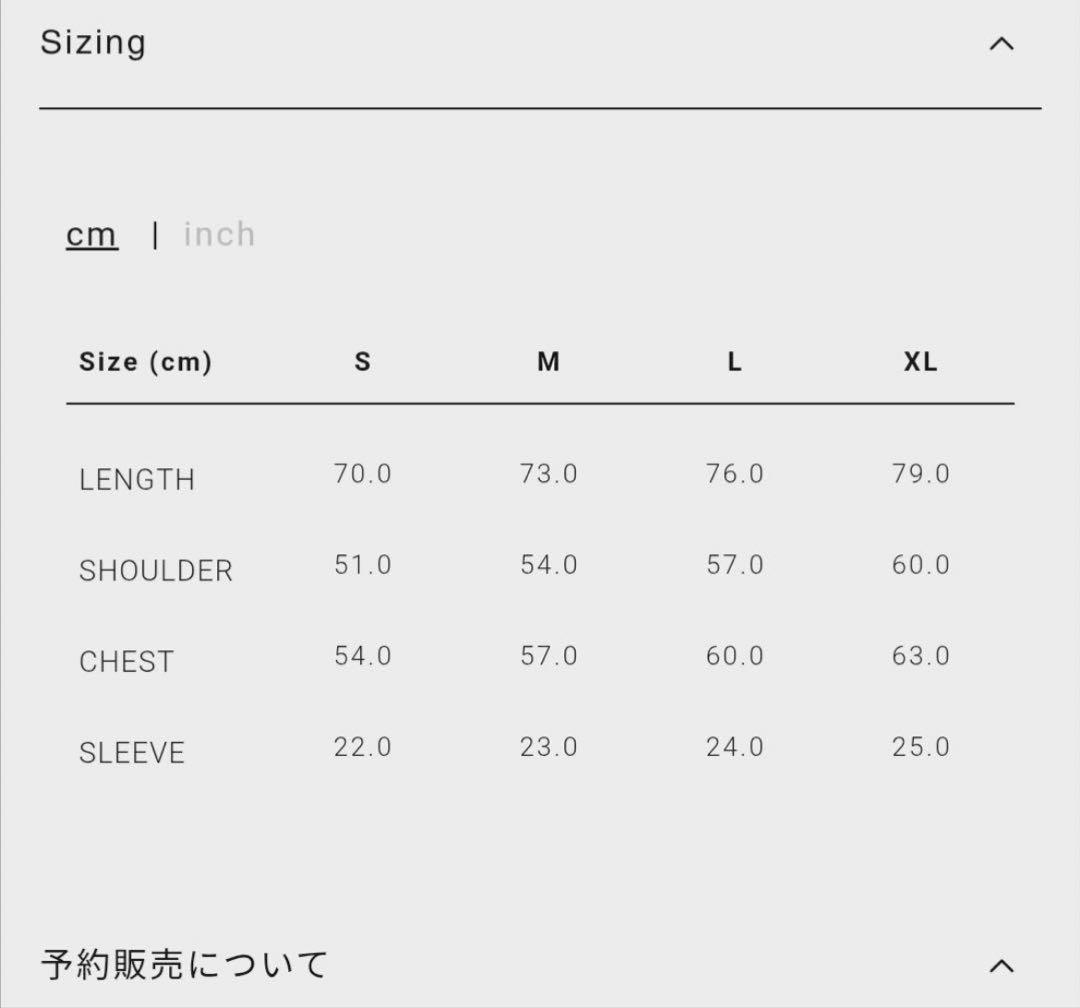Click the XL sleeve value 25.0
1080x1008 pixels.
(921, 747)
